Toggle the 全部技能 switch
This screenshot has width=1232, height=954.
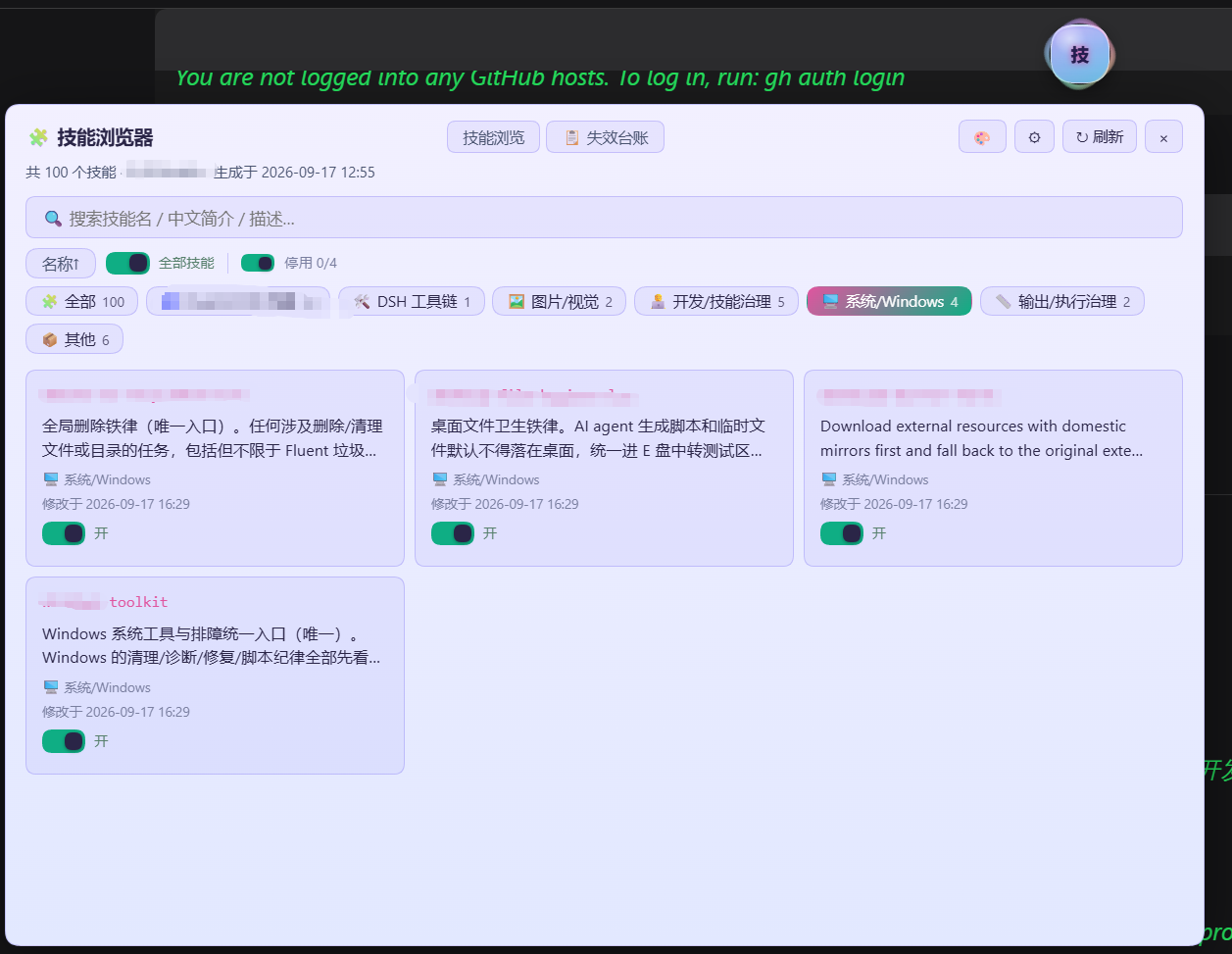[x=127, y=263]
